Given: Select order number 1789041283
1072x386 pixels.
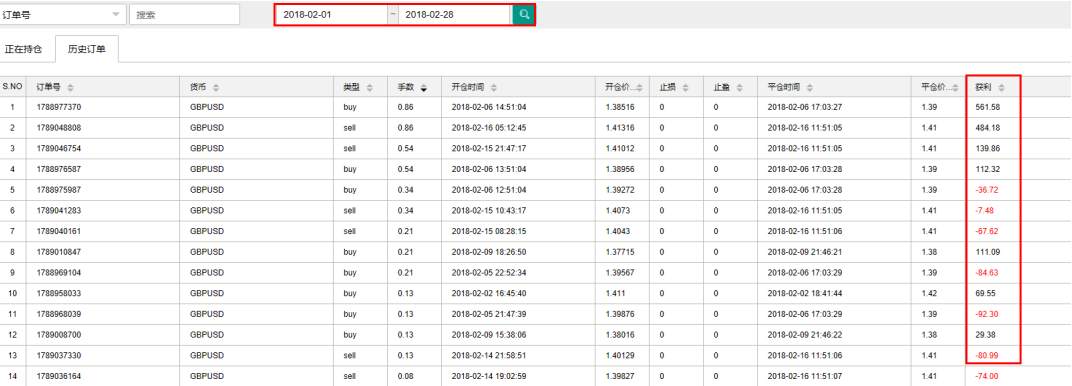Looking at the screenshot, I should point(59,210).
